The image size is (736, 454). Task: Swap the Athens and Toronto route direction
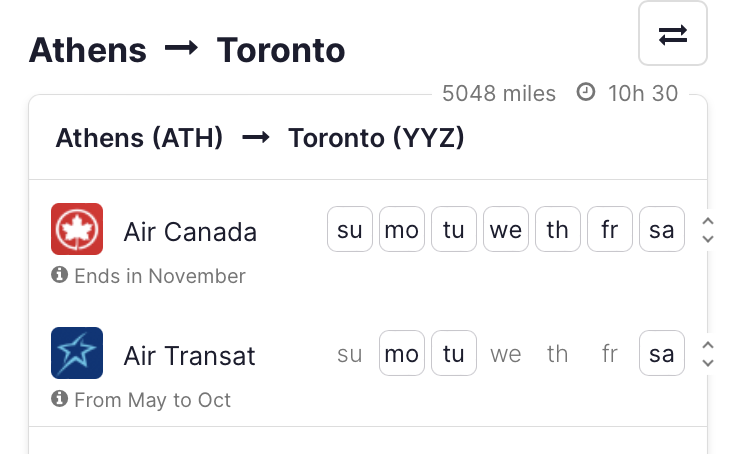(x=672, y=35)
